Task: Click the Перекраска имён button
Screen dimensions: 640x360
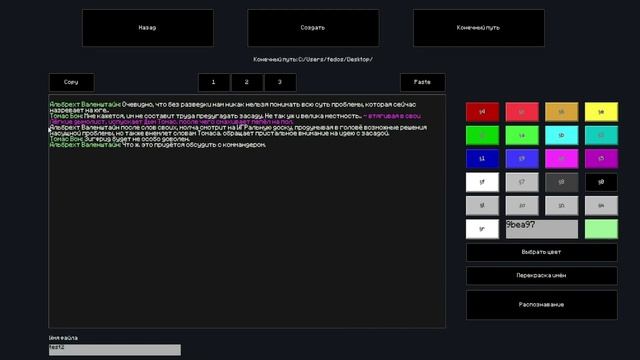Action: point(542,276)
